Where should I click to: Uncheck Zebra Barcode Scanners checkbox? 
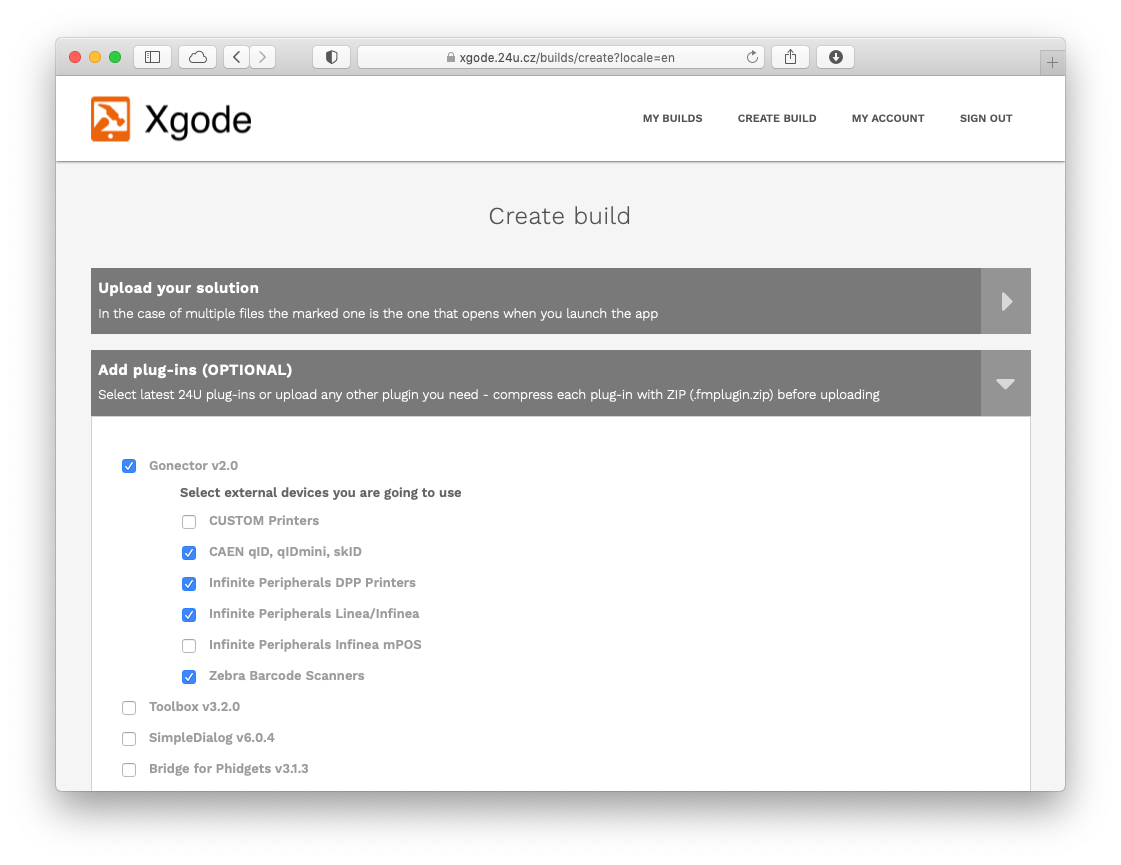click(189, 676)
